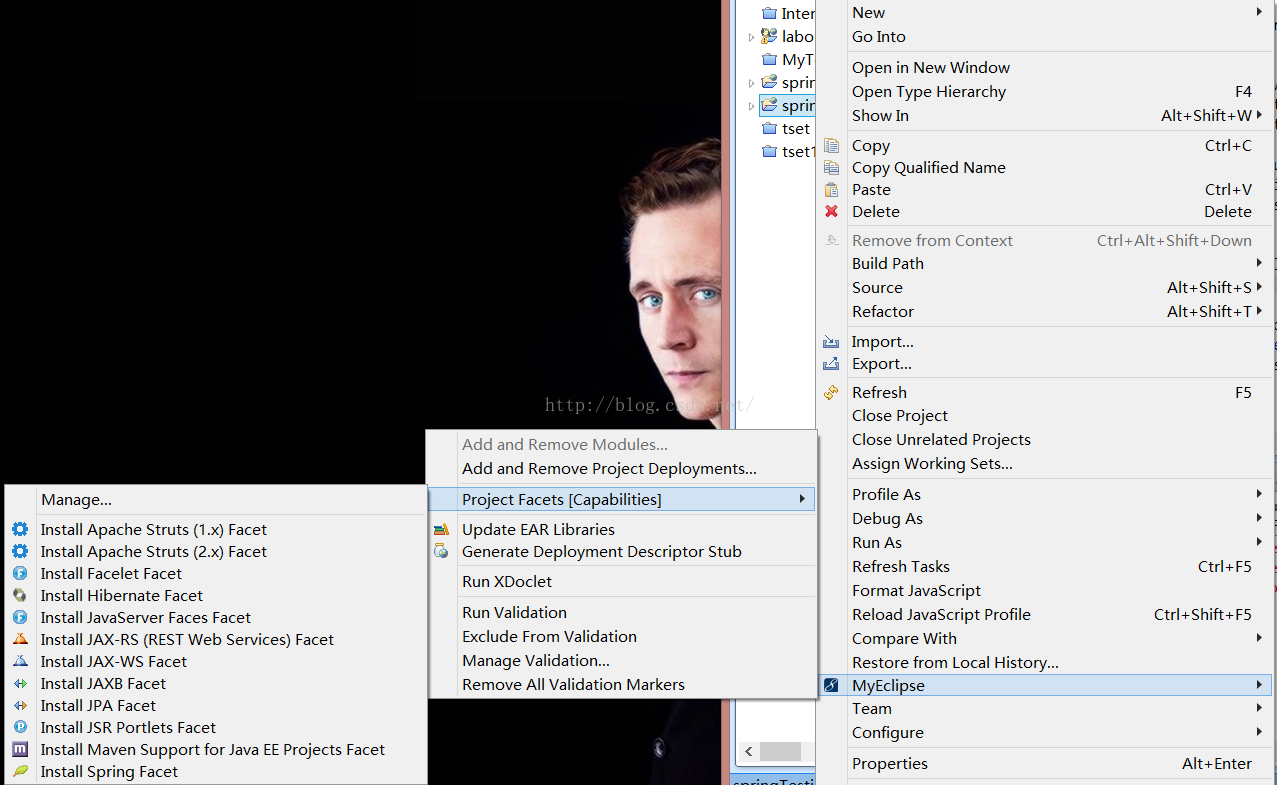Click the Export icon
The height and width of the screenshot is (789, 1280).
831,364
